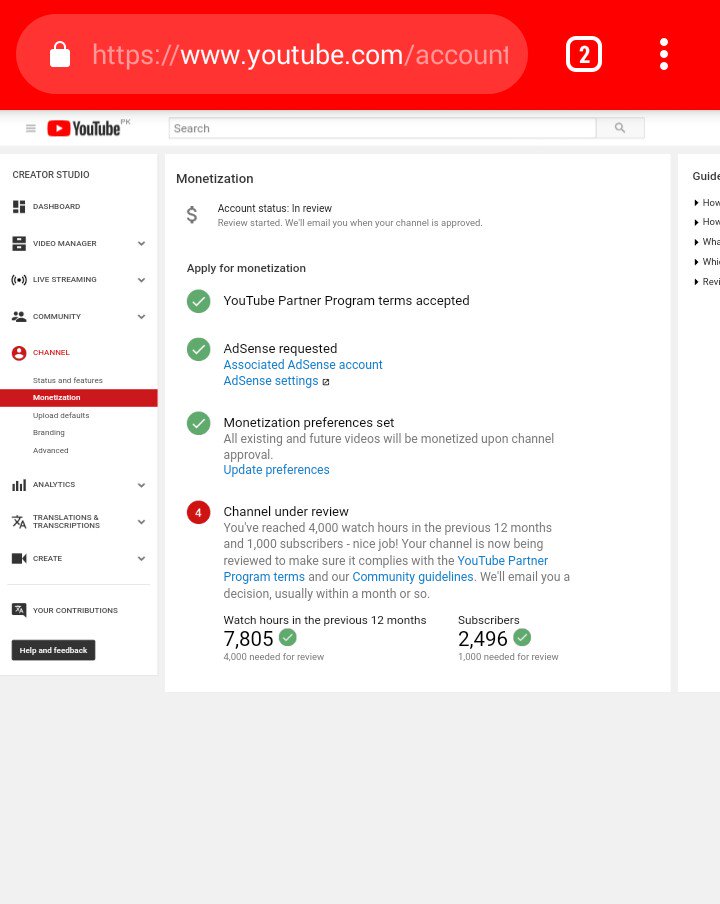Open Advanced under Channel
Image resolution: width=720 pixels, height=904 pixels.
tap(51, 450)
